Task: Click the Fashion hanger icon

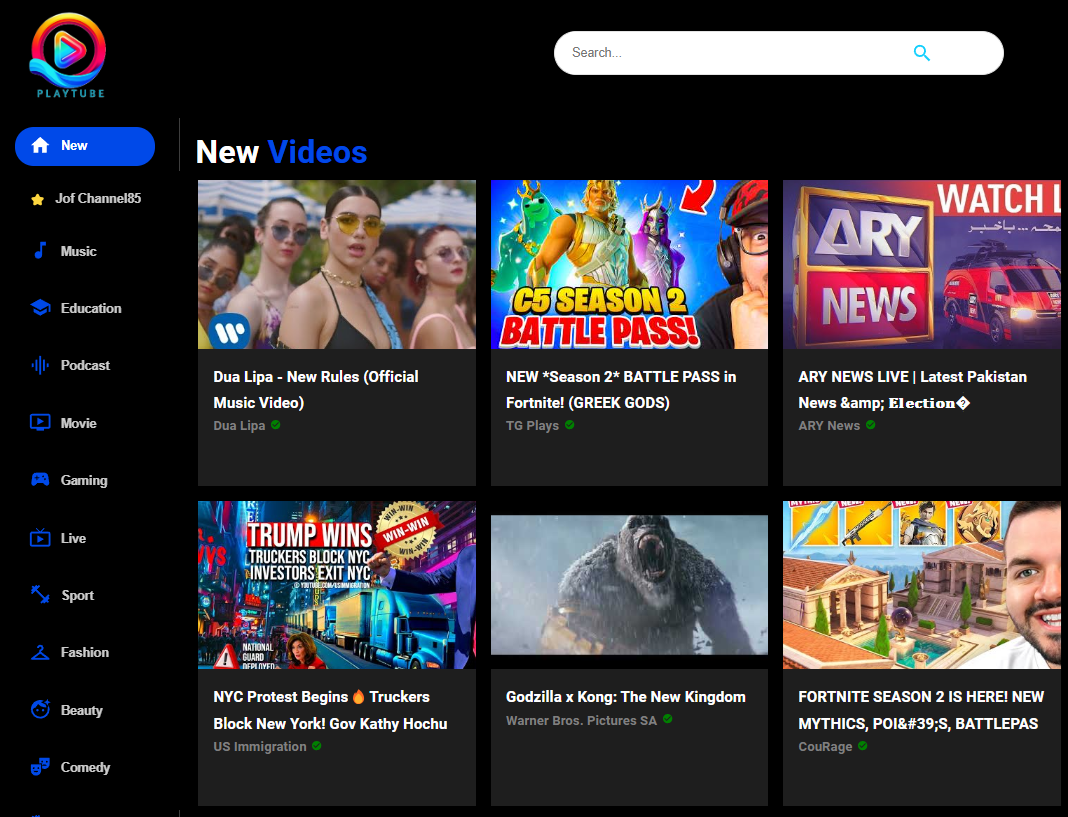Action: tap(40, 652)
